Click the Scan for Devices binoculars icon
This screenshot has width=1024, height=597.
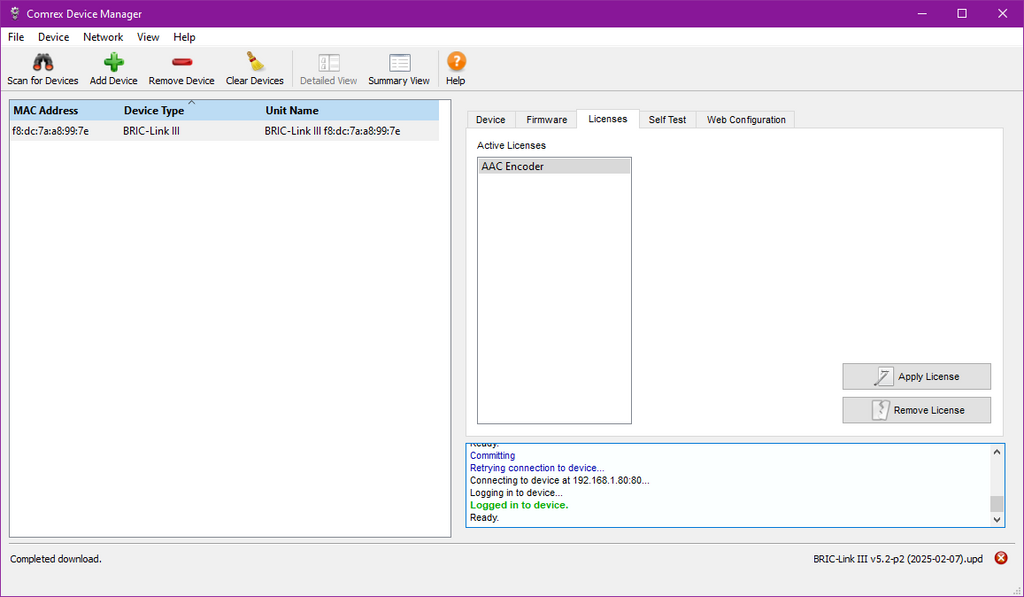[x=42, y=63]
